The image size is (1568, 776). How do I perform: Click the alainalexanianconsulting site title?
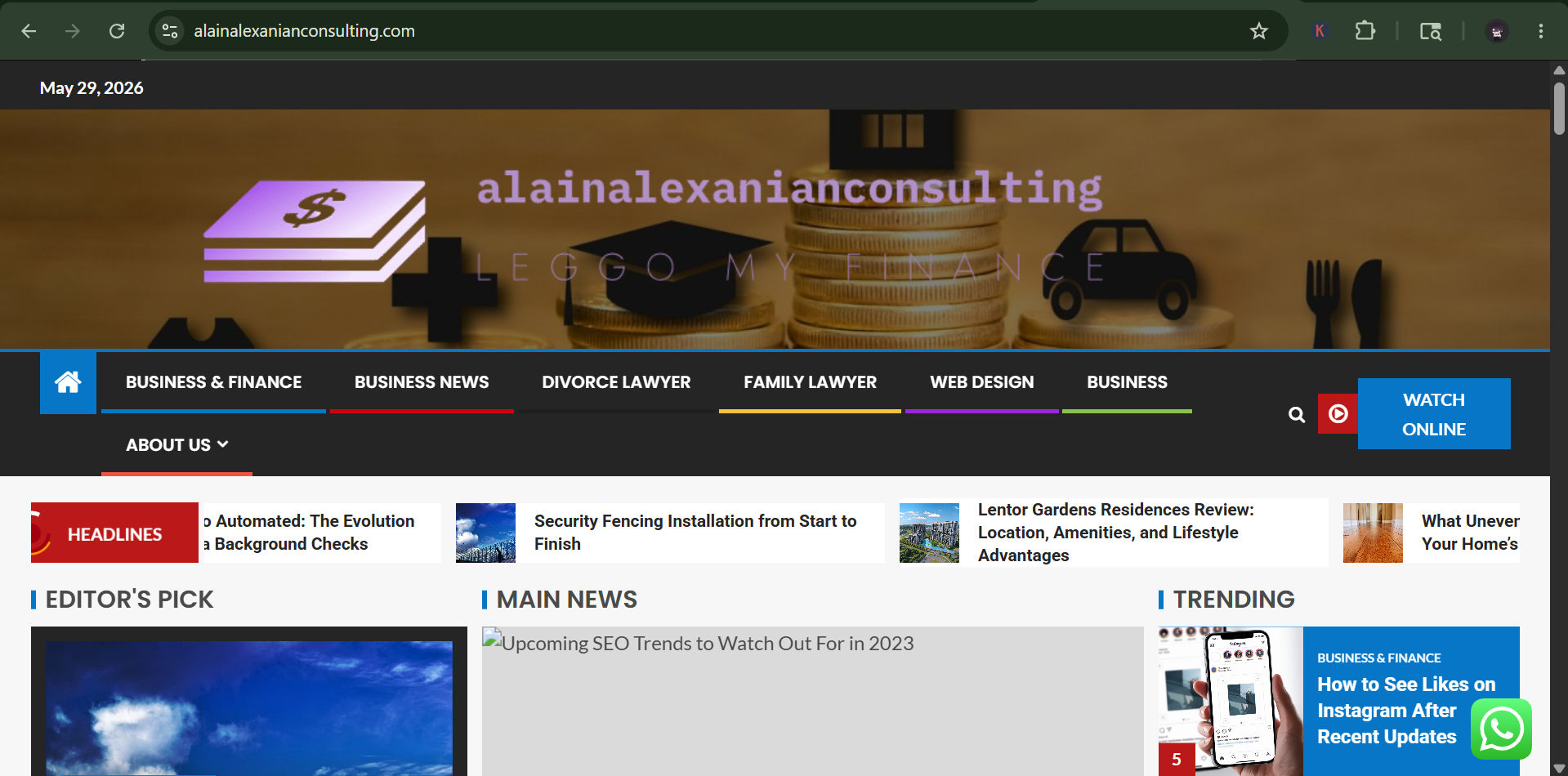click(x=789, y=189)
